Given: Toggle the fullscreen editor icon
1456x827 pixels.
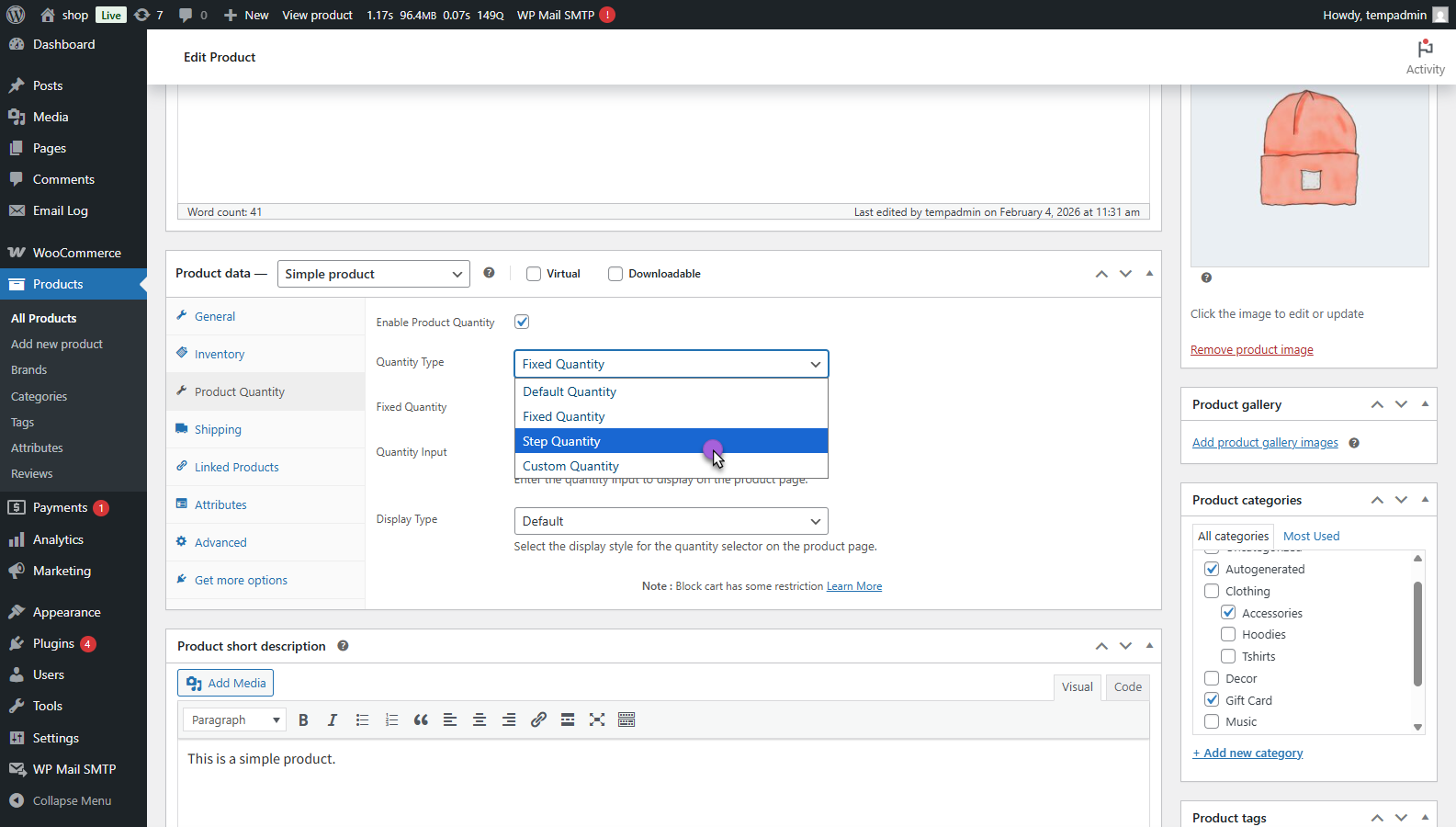Looking at the screenshot, I should 597,720.
